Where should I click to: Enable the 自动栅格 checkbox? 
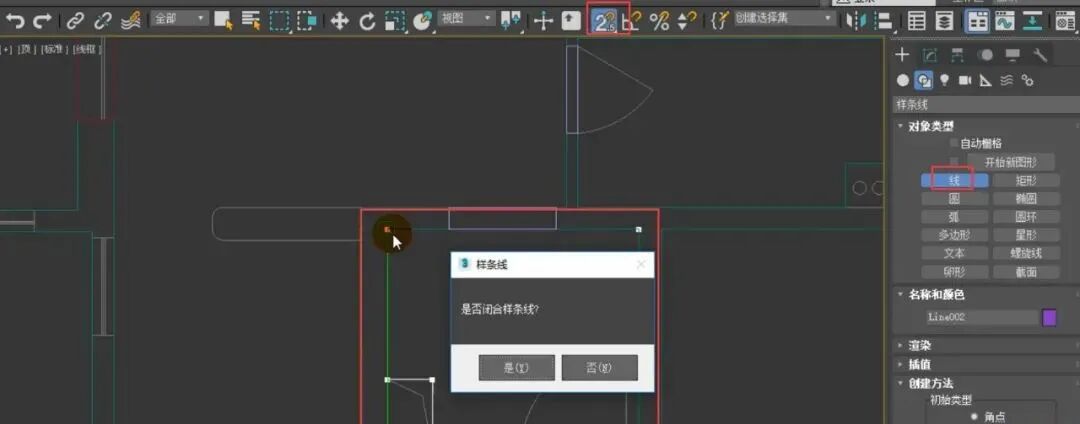point(954,143)
